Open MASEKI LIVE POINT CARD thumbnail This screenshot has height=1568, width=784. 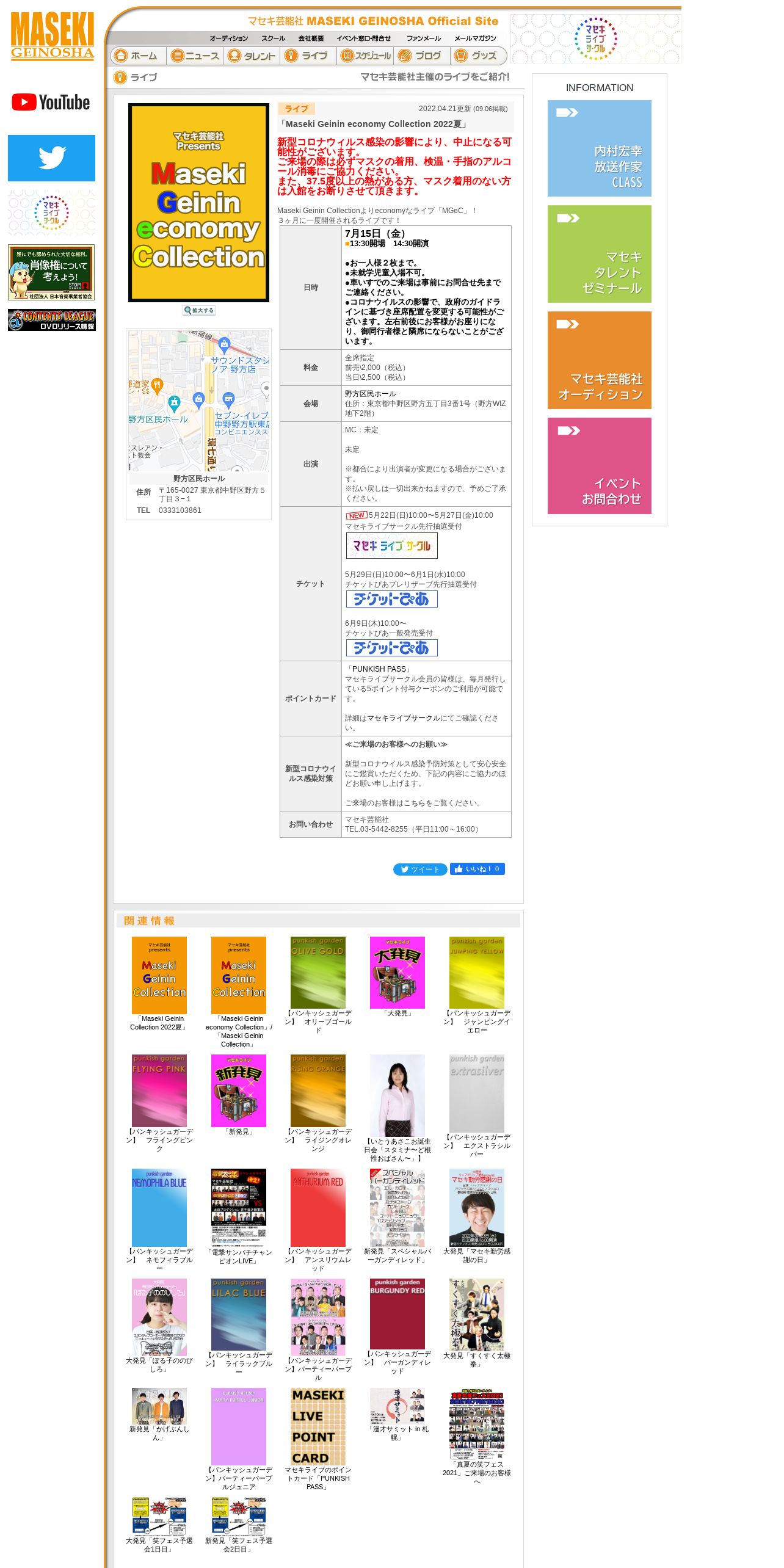click(x=318, y=1427)
